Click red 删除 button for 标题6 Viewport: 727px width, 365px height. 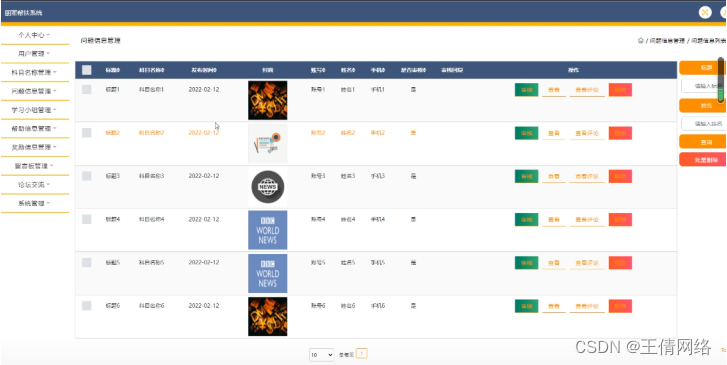[620, 306]
